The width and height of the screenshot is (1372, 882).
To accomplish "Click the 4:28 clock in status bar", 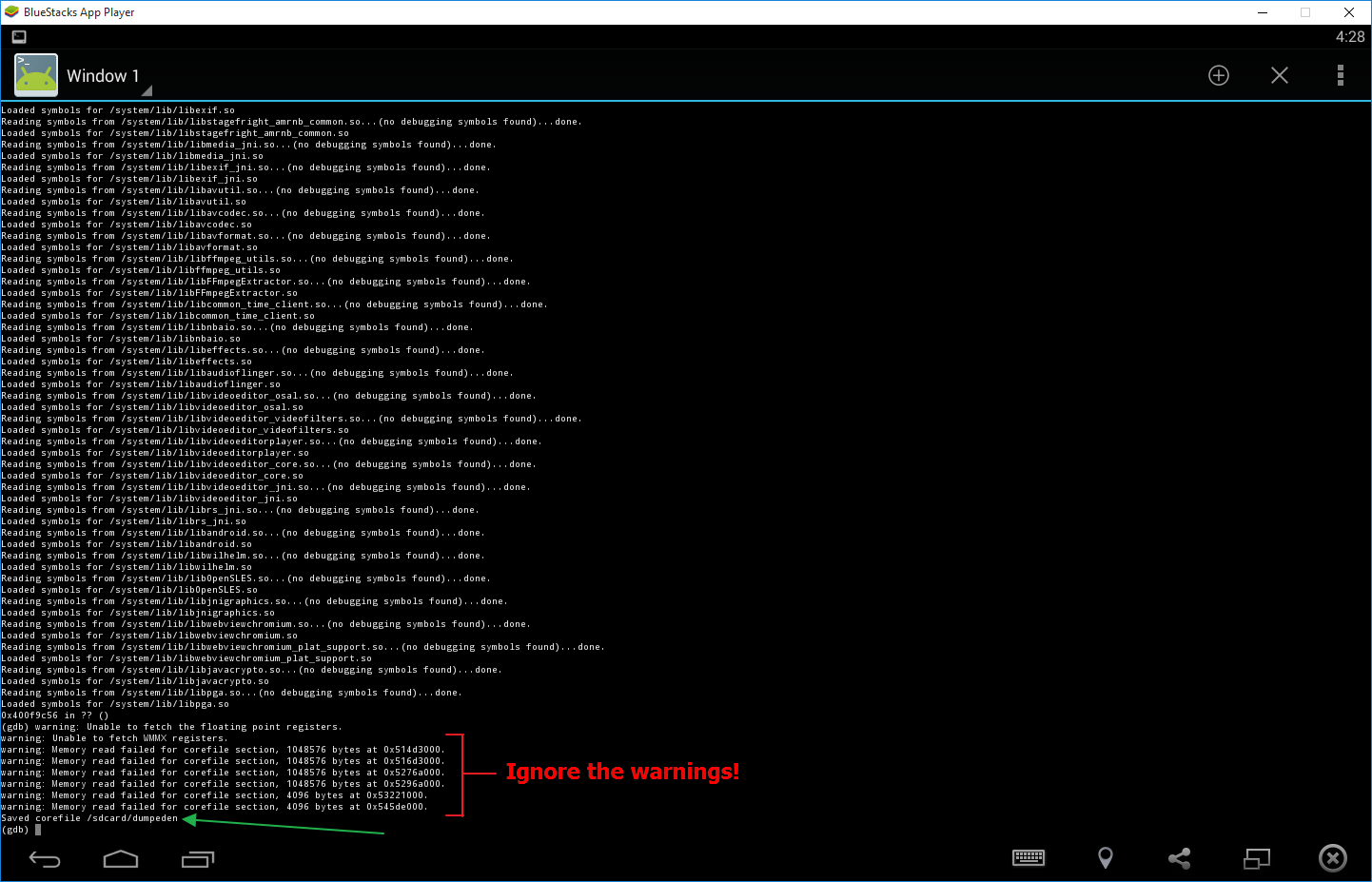I will (1350, 37).
